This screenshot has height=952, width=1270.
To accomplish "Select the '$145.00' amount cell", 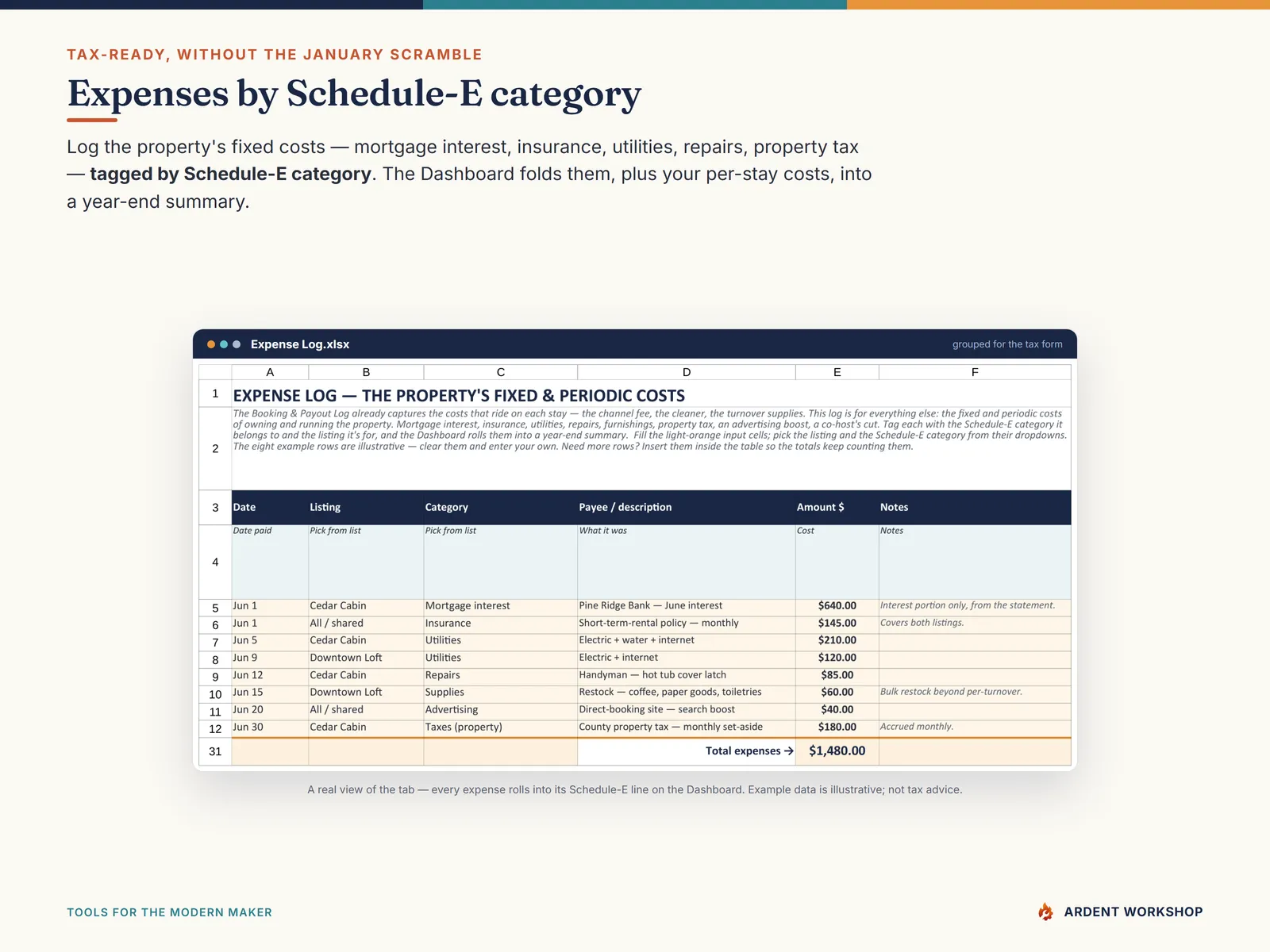I will pyautogui.click(x=837, y=624).
